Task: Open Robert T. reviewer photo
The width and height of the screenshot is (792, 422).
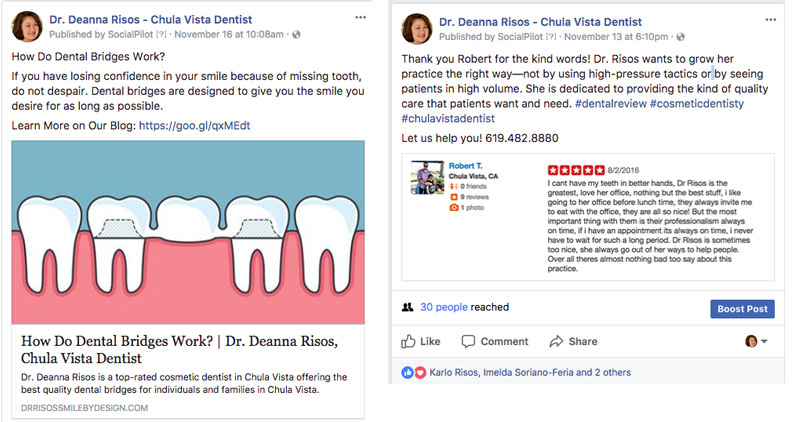Action: (427, 177)
